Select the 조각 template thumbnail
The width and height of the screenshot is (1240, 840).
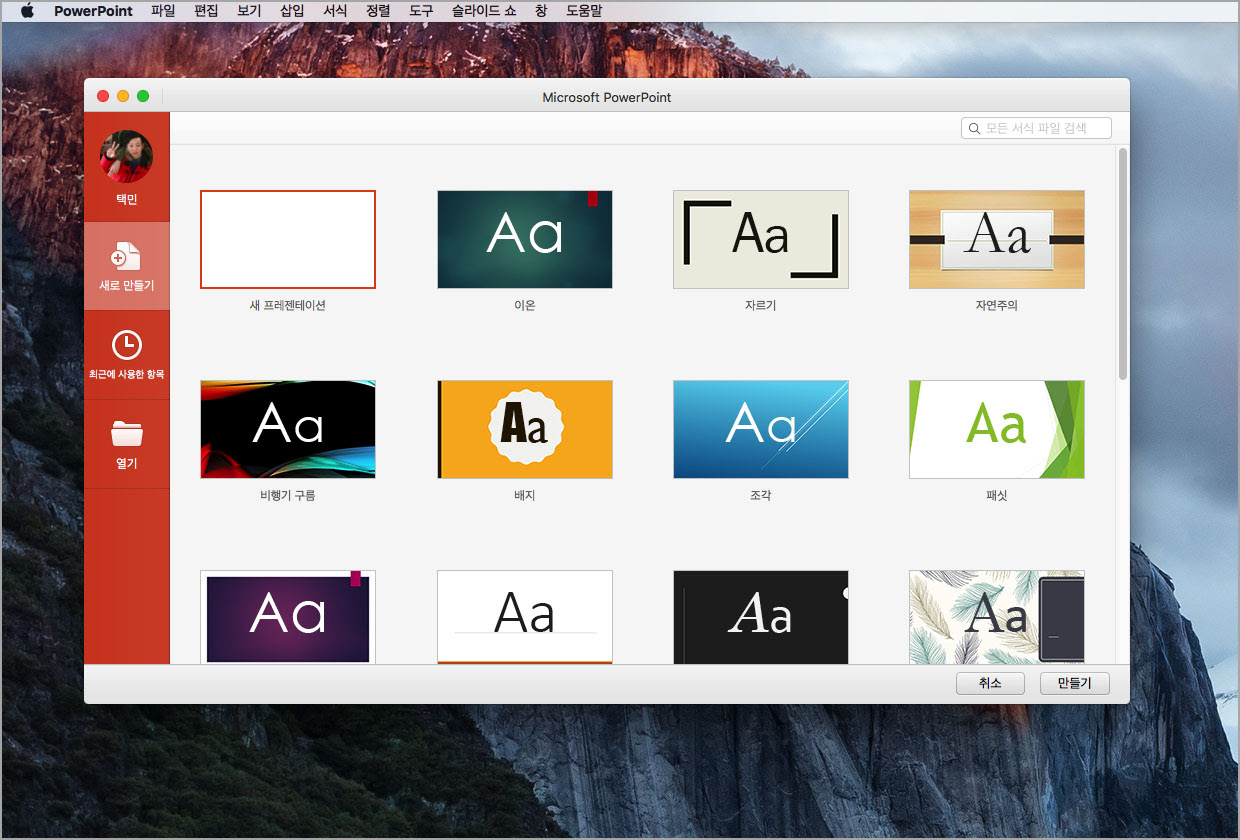click(761, 429)
